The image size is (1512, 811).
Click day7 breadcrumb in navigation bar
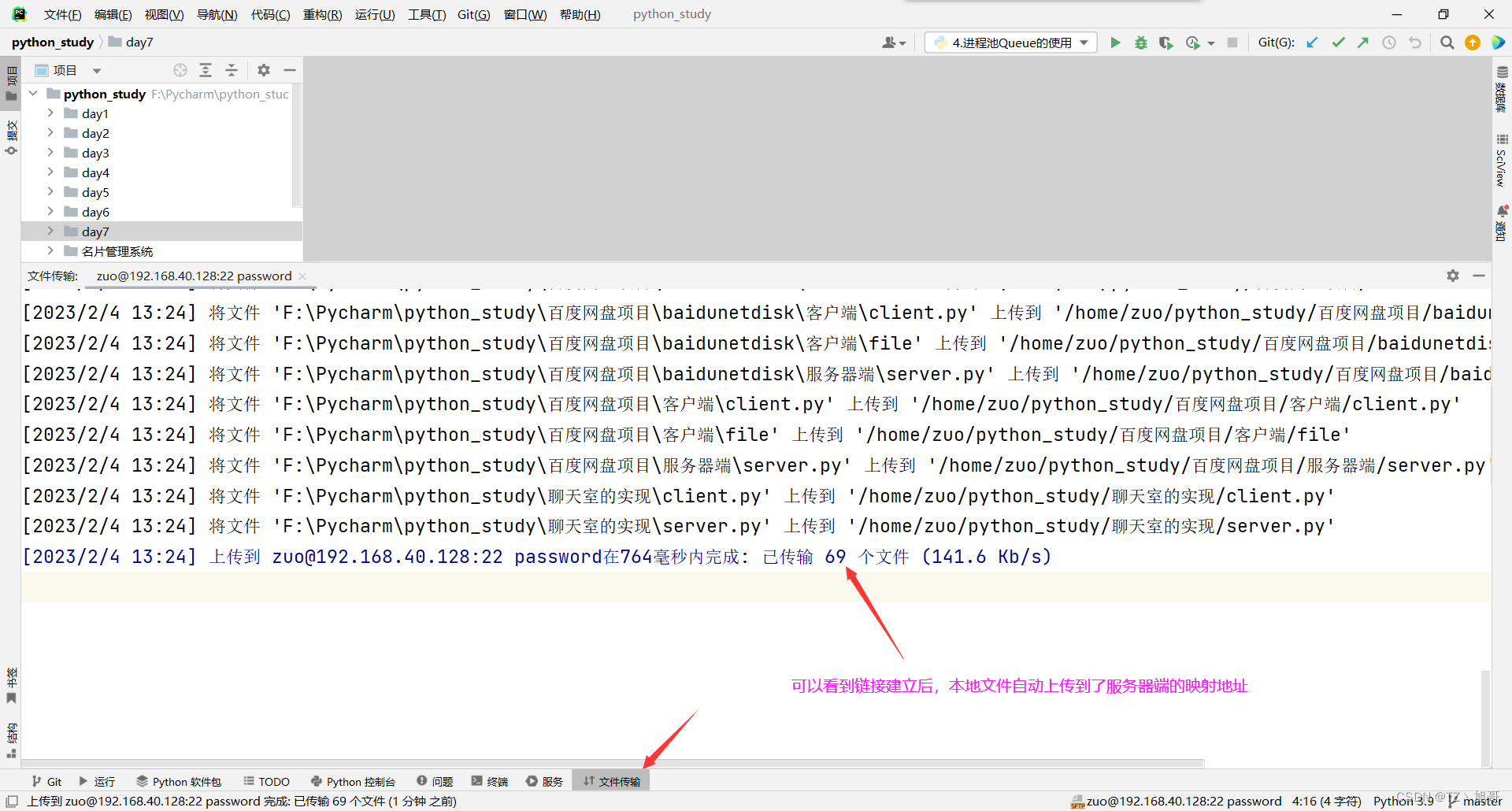point(131,43)
